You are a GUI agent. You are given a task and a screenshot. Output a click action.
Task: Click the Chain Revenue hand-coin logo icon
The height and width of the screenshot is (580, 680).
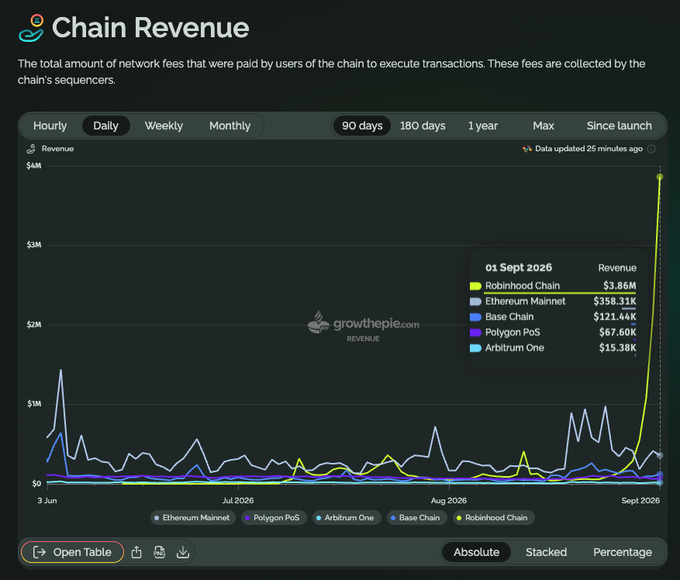coord(31,28)
